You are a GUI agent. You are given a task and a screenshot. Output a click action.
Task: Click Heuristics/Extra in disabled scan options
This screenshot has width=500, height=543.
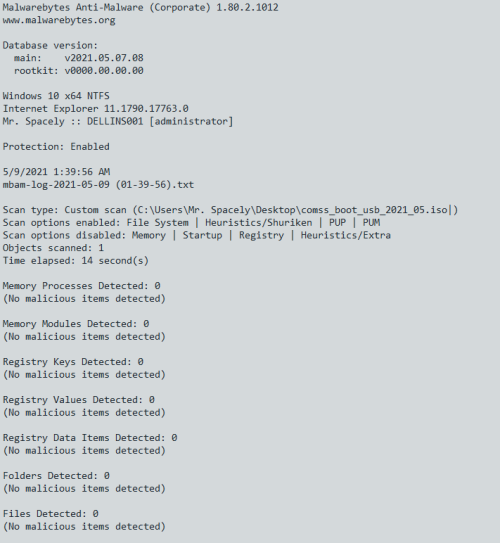tap(346, 235)
